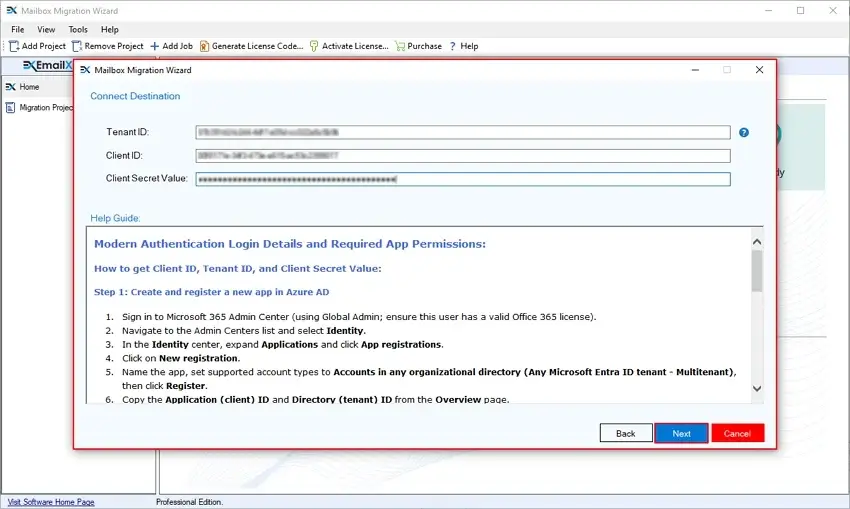The height and width of the screenshot is (509, 850).
Task: Click the Remove Project toolbar icon
Action: coord(77,46)
